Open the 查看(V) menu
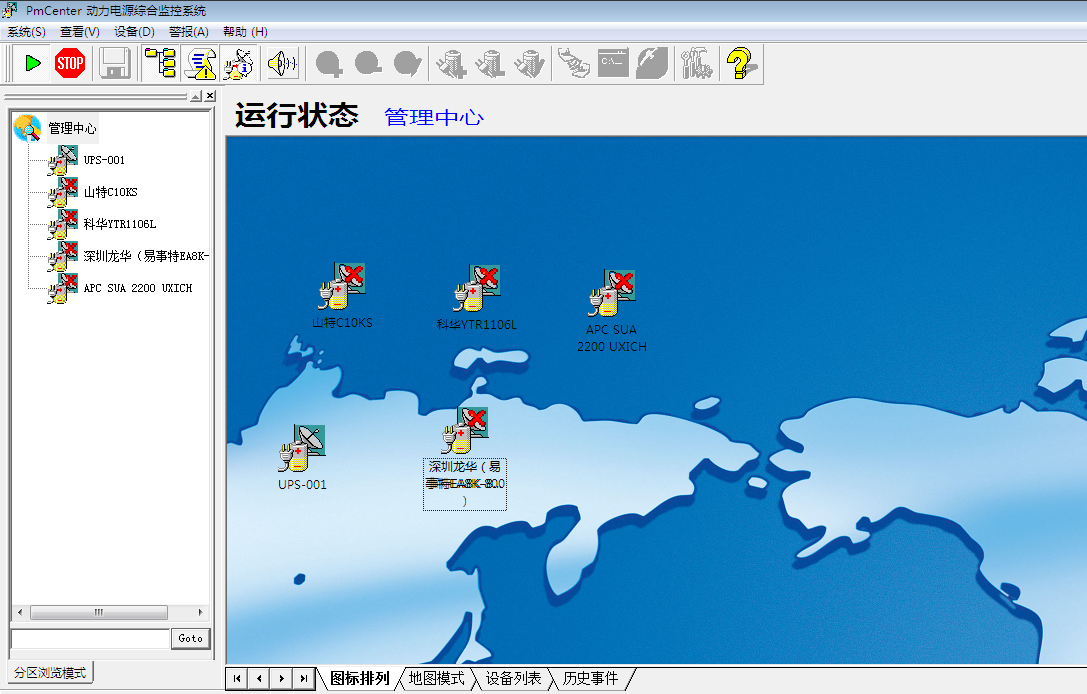This screenshot has width=1087, height=694. pyautogui.click(x=80, y=32)
